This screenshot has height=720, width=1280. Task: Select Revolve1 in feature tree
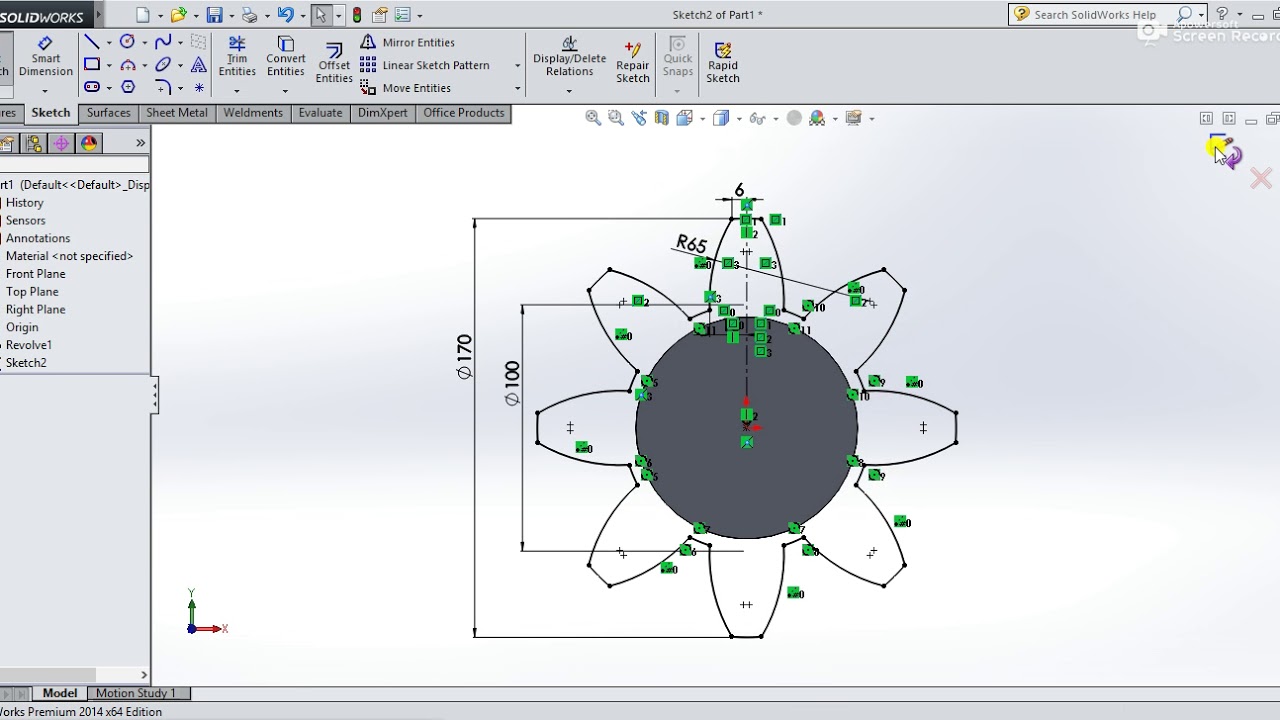click(28, 345)
